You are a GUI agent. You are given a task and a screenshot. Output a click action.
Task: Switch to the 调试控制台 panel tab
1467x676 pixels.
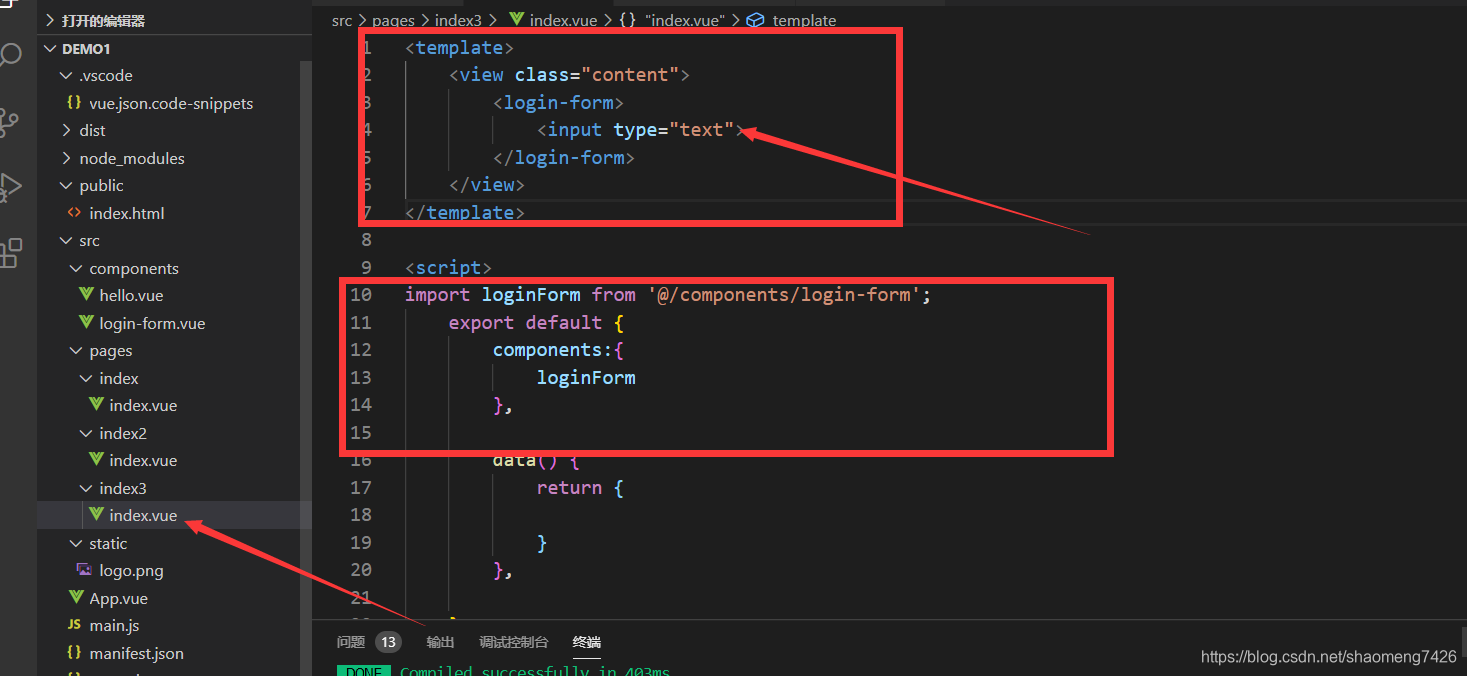click(x=513, y=642)
